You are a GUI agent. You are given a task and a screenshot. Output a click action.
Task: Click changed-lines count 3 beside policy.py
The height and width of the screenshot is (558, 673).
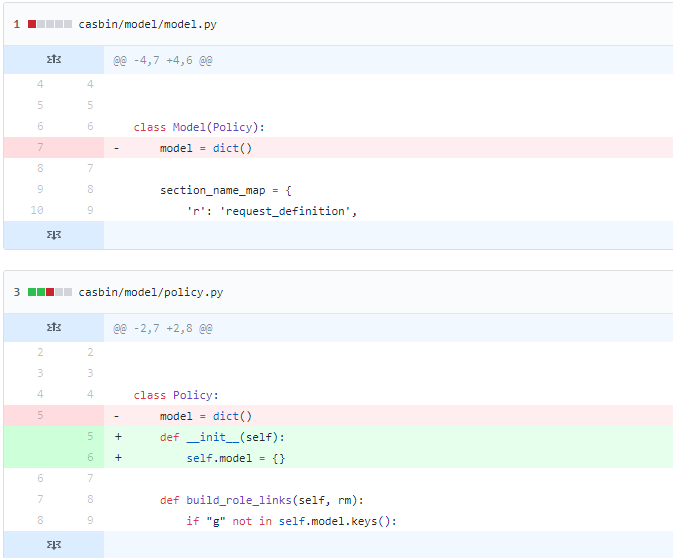point(17,292)
